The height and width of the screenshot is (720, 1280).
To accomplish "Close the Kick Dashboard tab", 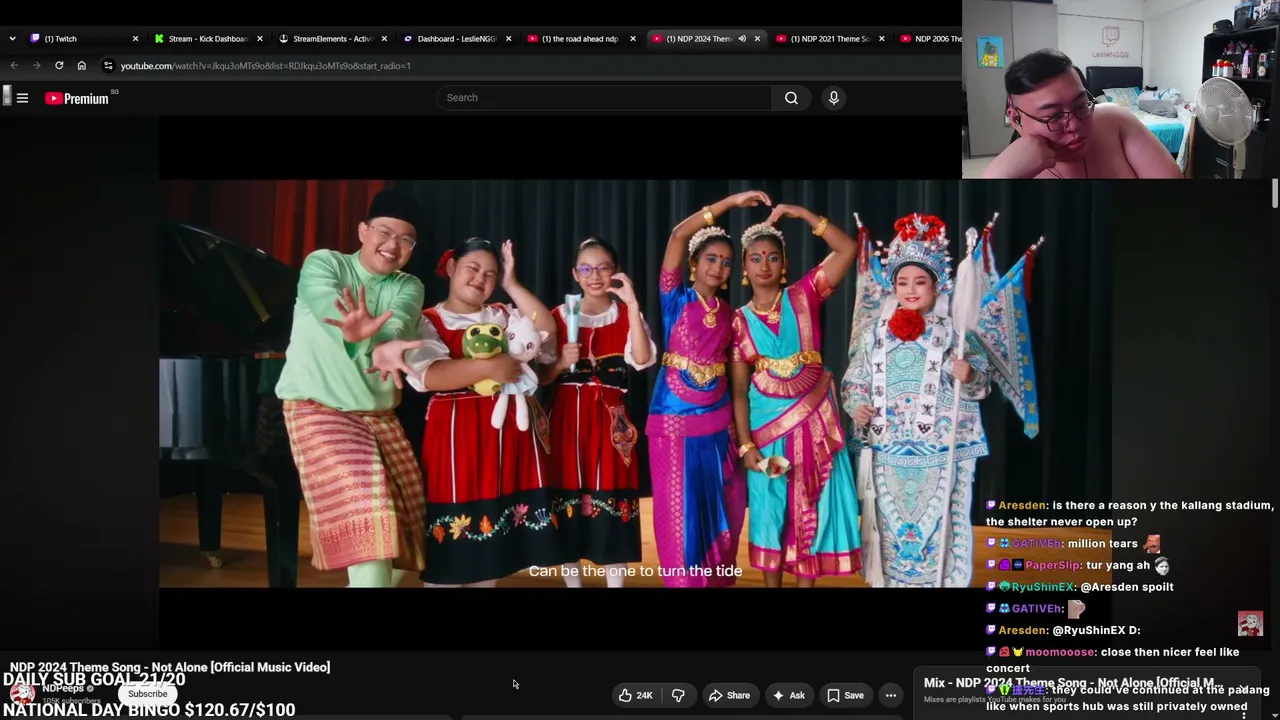I will pyautogui.click(x=260, y=39).
